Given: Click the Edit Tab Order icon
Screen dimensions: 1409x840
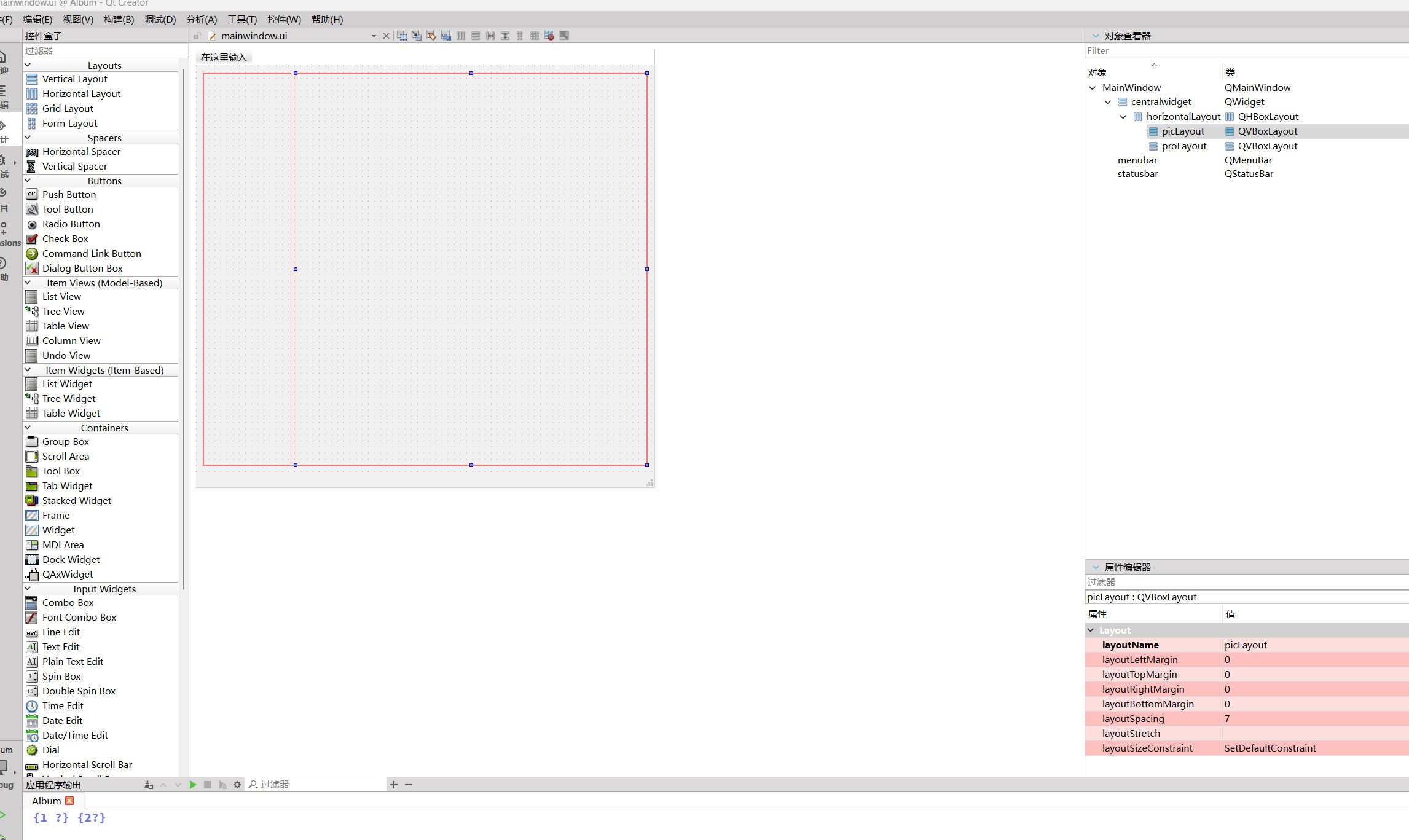Looking at the screenshot, I should (x=446, y=36).
